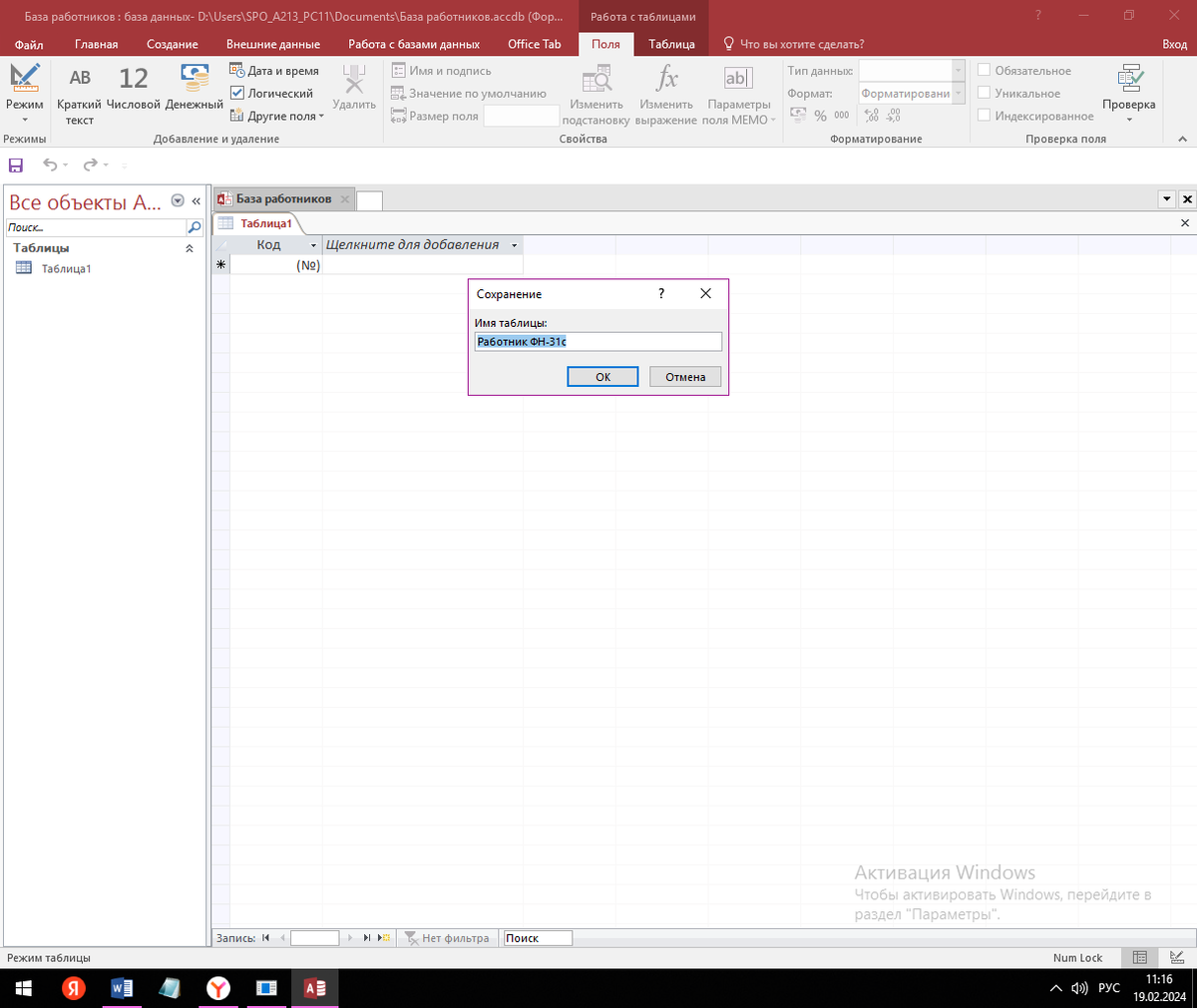The height and width of the screenshot is (1008, 1197).
Task: Click the navigation pane Поиск field
Action: pyautogui.click(x=96, y=227)
